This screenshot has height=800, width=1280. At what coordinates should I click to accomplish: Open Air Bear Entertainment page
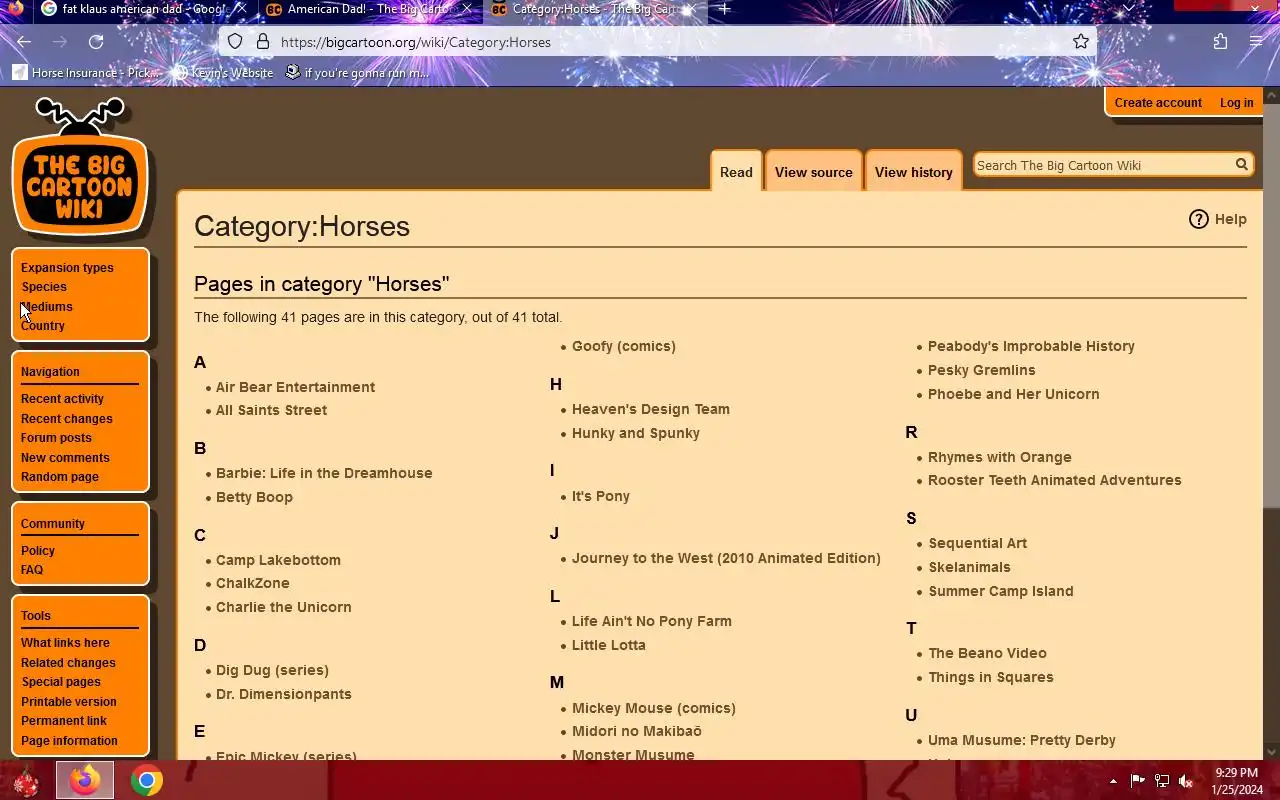tap(295, 387)
